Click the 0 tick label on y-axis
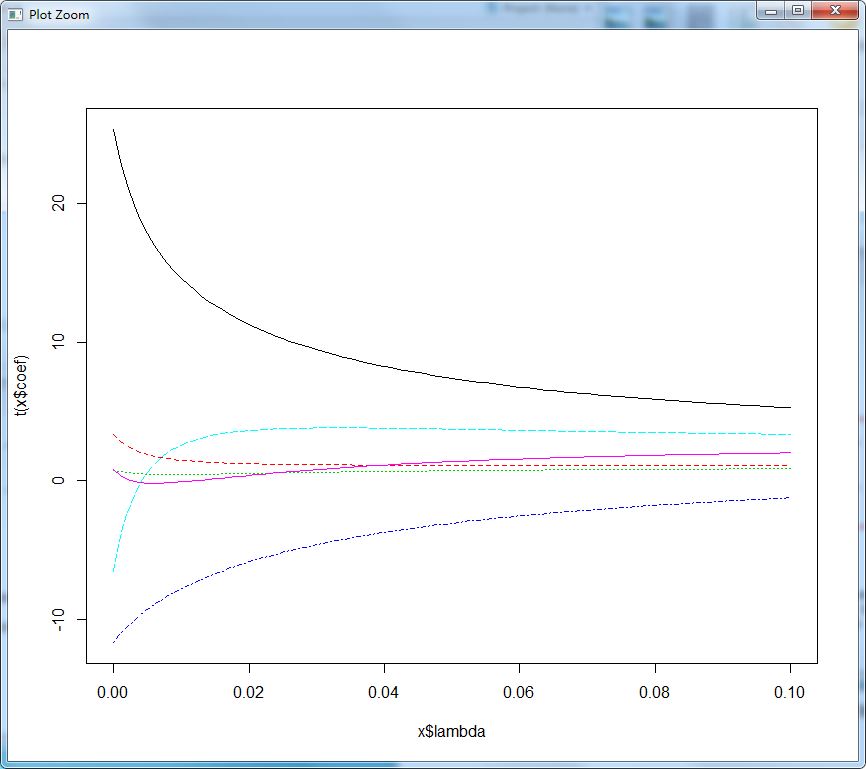866x769 pixels. pyautogui.click(x=58, y=481)
